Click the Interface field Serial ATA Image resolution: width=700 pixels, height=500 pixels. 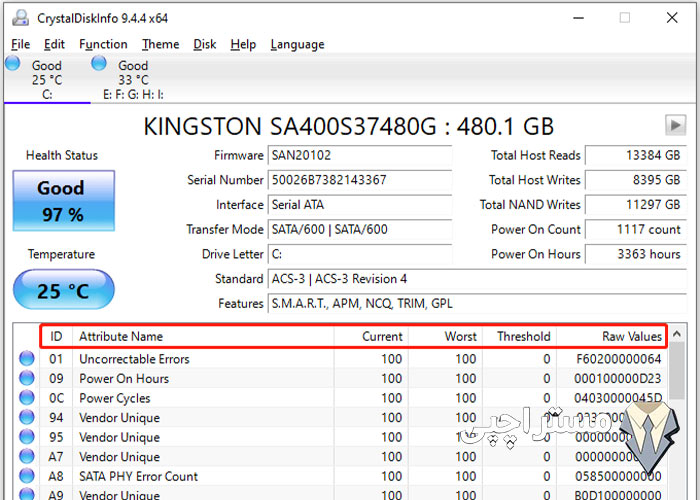tap(360, 204)
